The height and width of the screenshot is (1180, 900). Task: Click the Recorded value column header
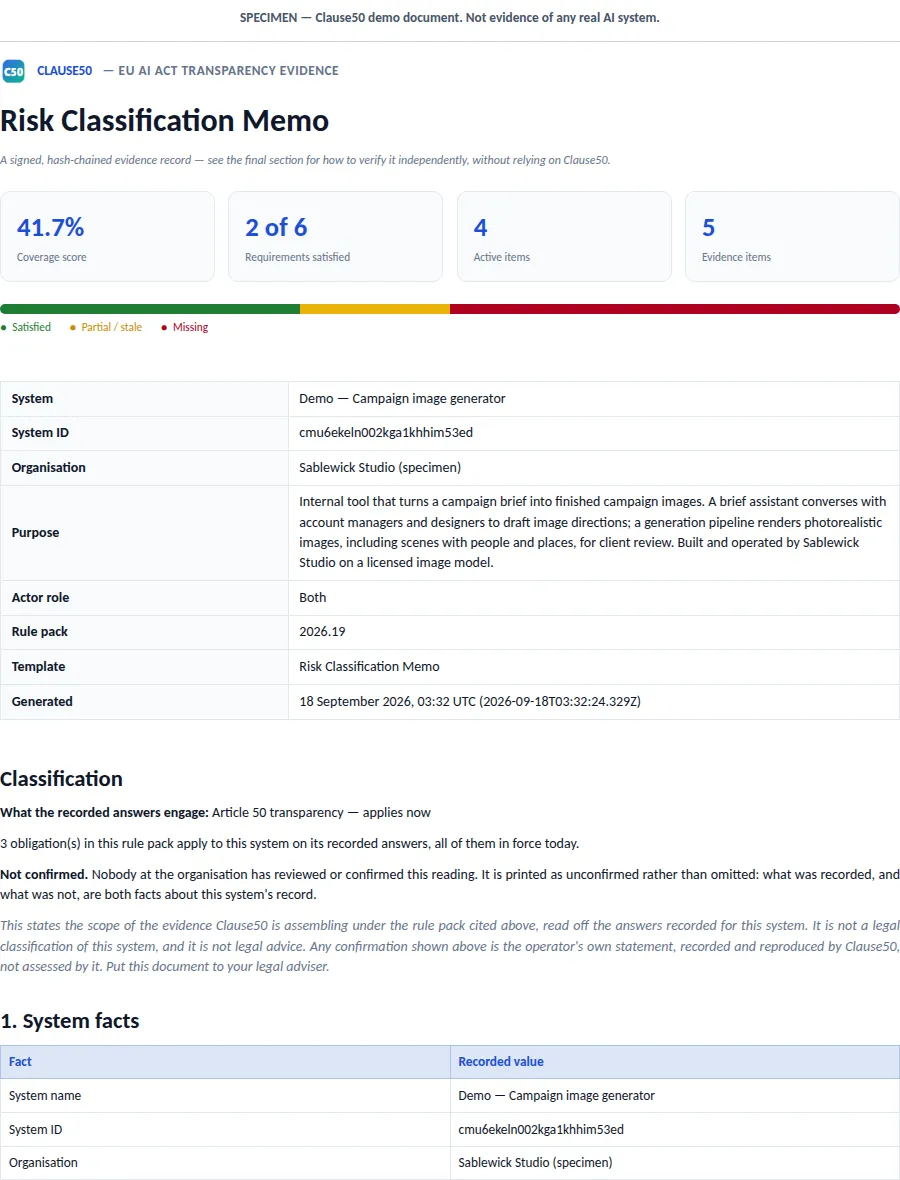pyautogui.click(x=500, y=1062)
